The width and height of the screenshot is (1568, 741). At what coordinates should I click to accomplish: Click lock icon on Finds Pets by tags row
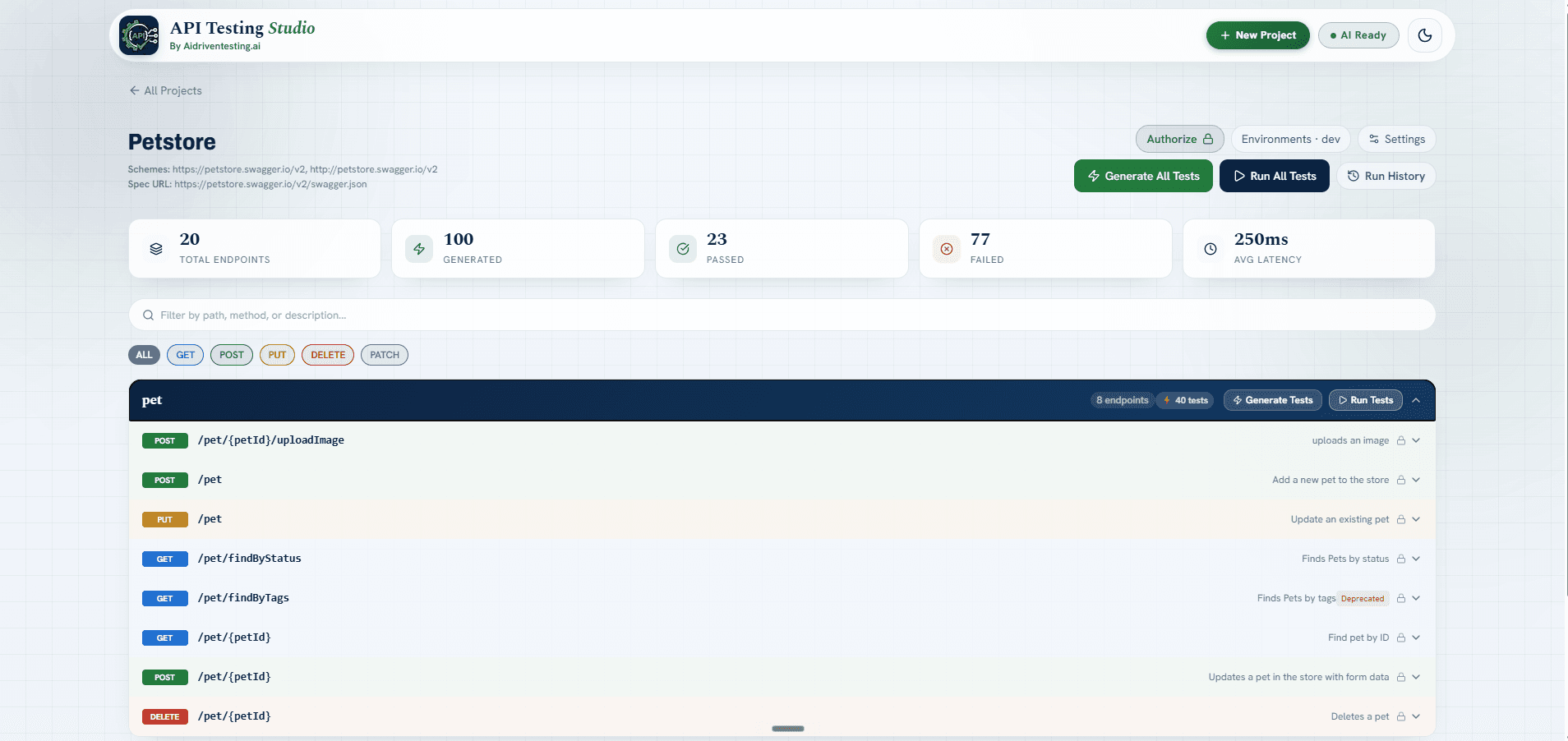click(x=1401, y=598)
